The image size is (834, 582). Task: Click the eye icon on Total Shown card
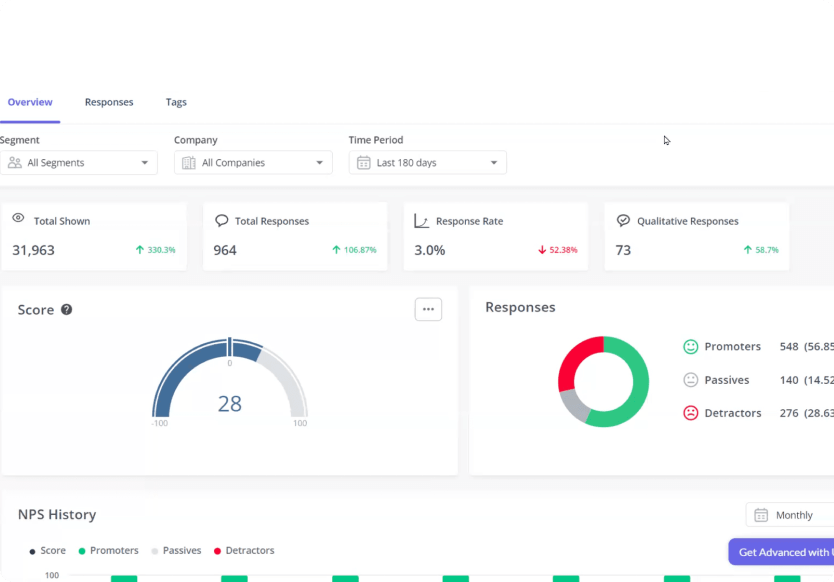click(18, 220)
